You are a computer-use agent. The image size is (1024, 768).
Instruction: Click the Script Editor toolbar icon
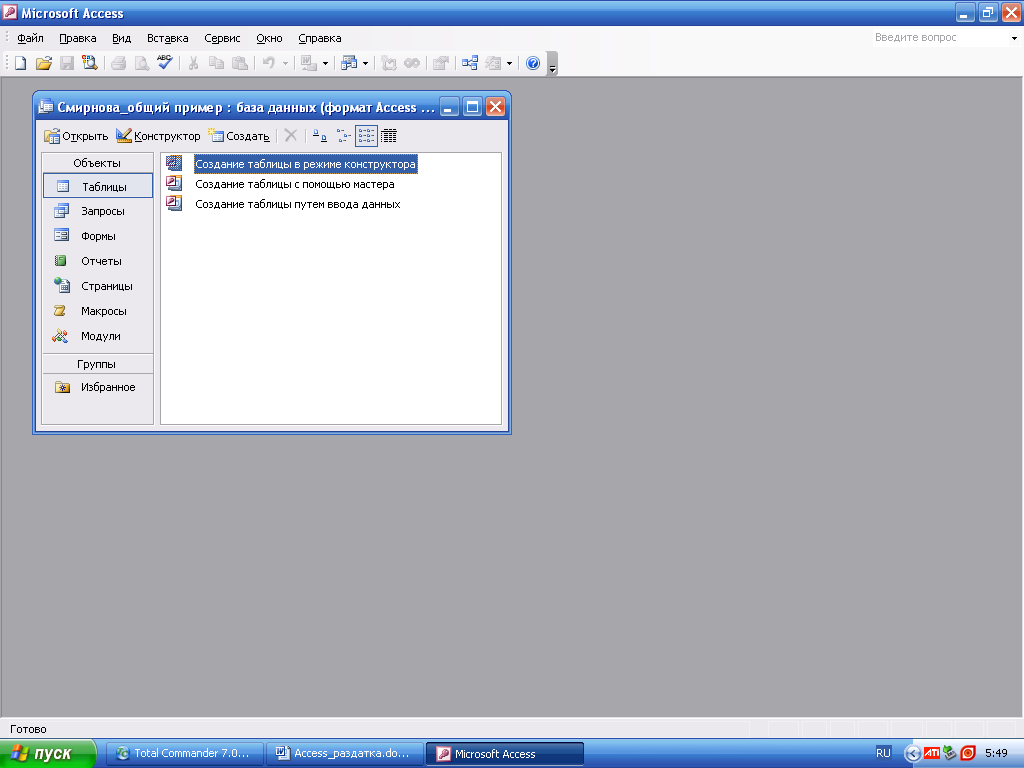412,63
